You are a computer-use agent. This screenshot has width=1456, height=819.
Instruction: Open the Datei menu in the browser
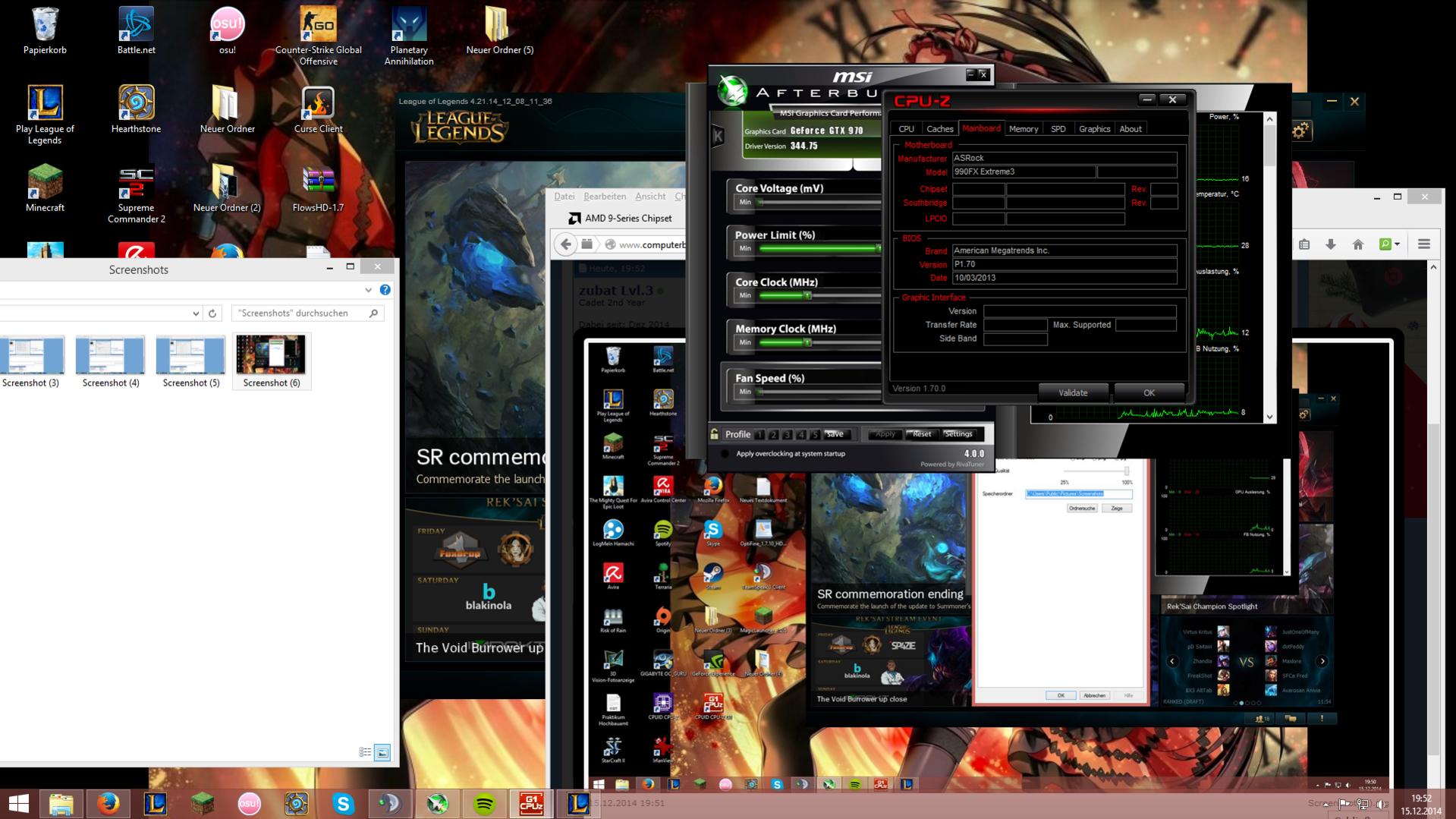(x=564, y=196)
